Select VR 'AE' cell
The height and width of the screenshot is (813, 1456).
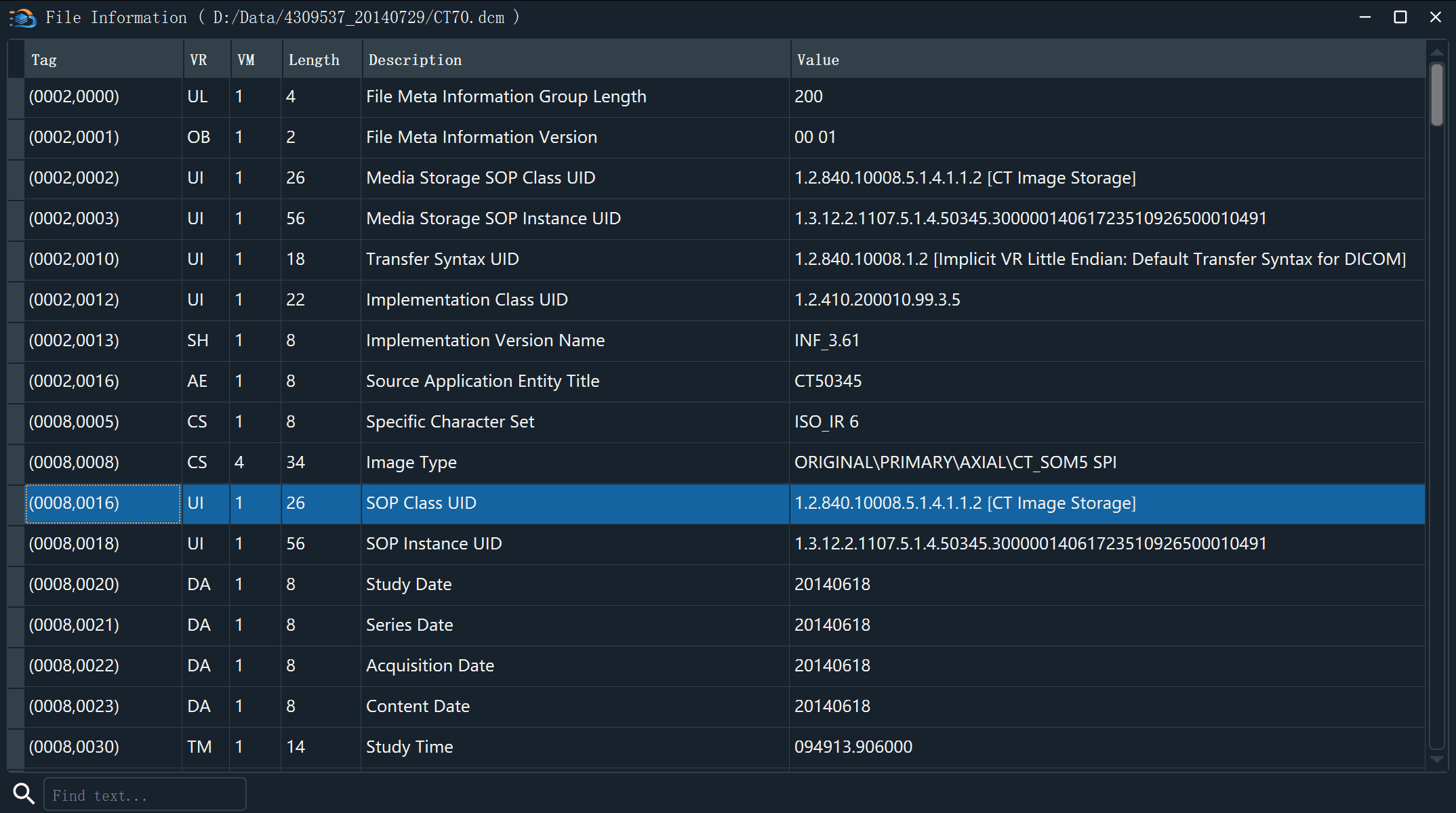(206, 381)
